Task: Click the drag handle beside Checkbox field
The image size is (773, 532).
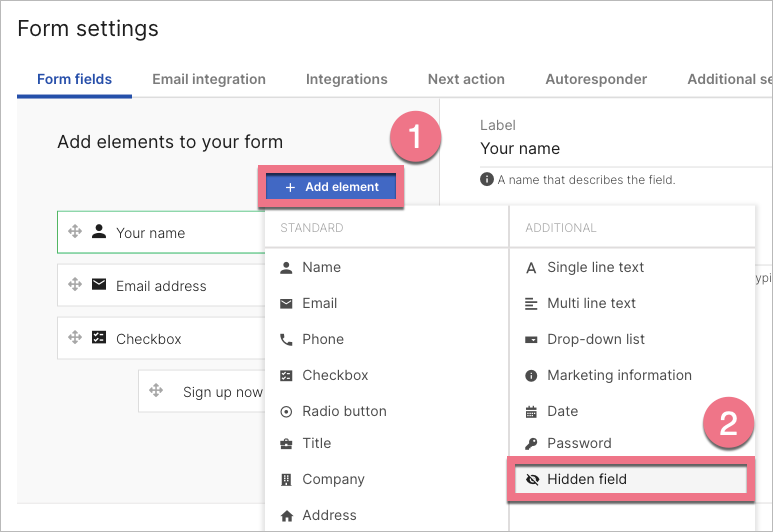Action: [x=75, y=338]
